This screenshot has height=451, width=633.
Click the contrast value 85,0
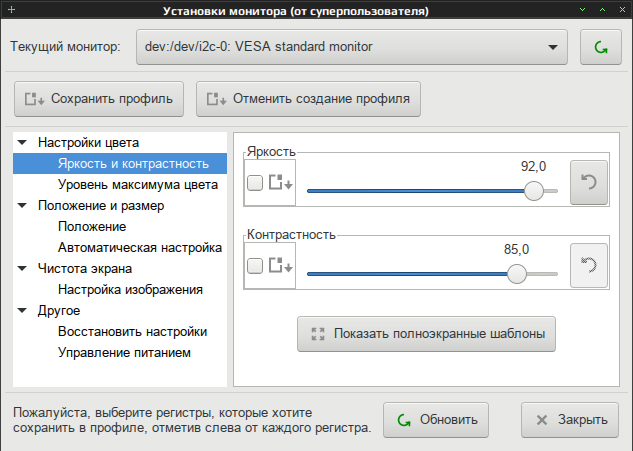point(516,249)
